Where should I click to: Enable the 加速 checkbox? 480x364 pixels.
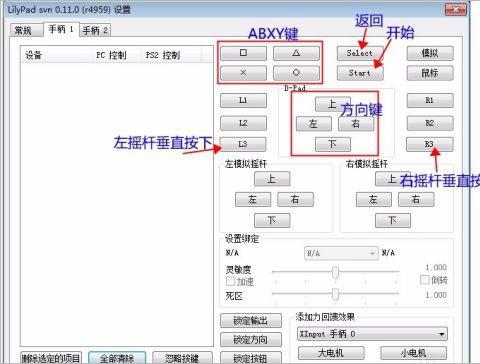pyautogui.click(x=230, y=281)
